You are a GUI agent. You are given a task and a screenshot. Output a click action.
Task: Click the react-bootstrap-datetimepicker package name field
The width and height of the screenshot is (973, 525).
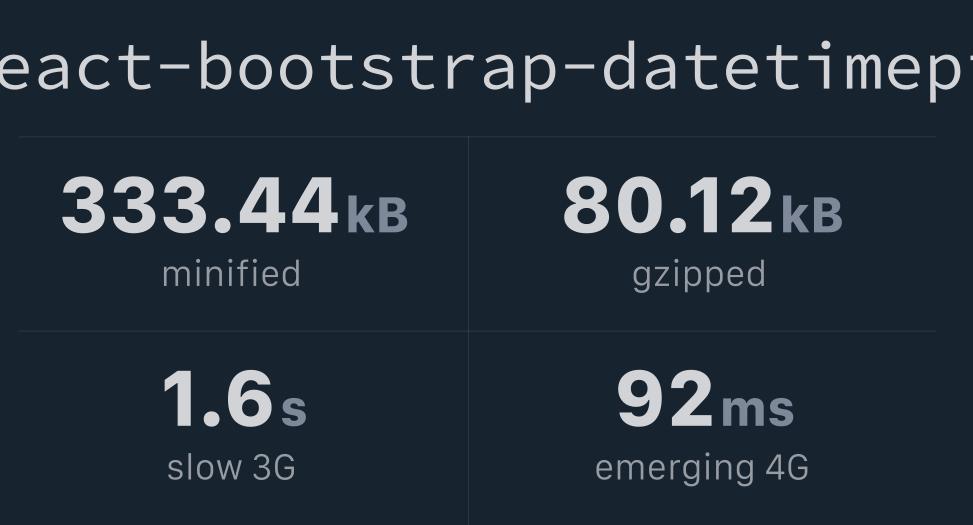pos(486,68)
